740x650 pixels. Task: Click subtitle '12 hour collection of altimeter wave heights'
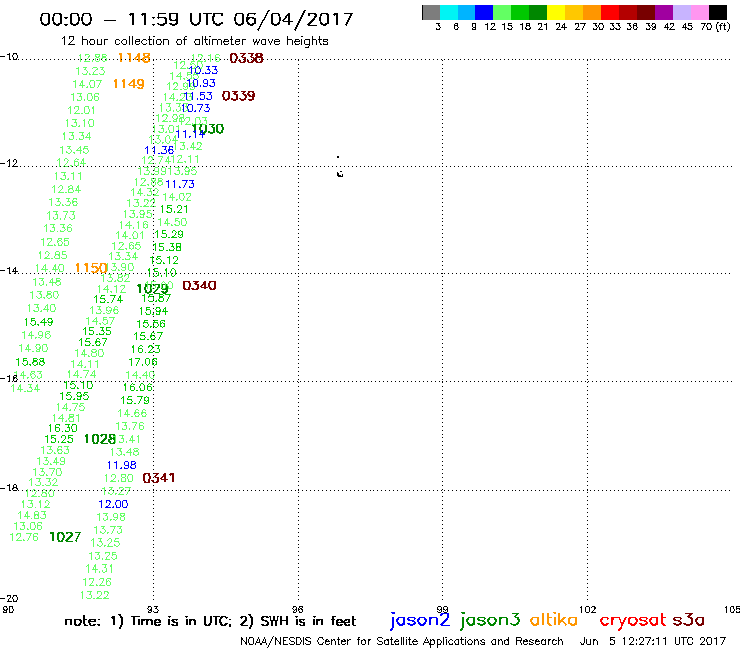194,42
